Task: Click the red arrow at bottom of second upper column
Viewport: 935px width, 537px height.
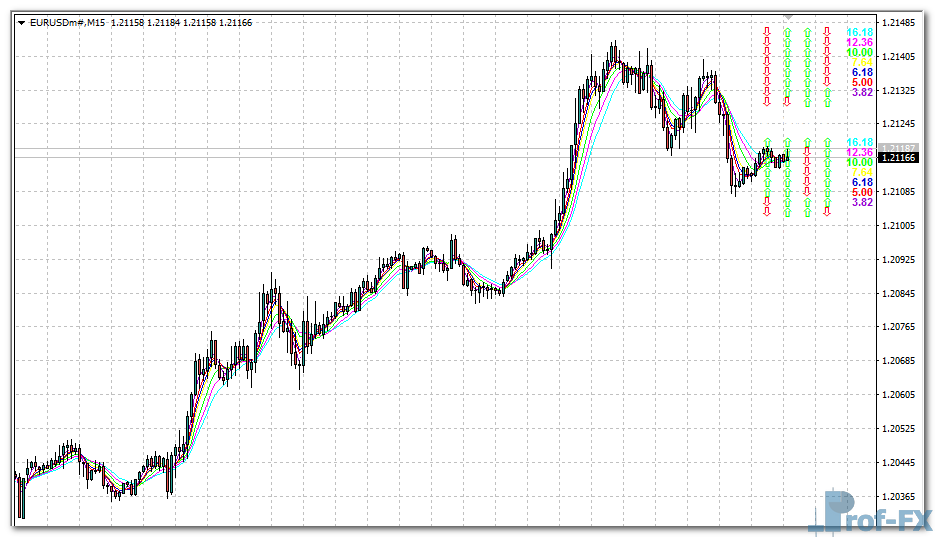Action: coord(787,100)
